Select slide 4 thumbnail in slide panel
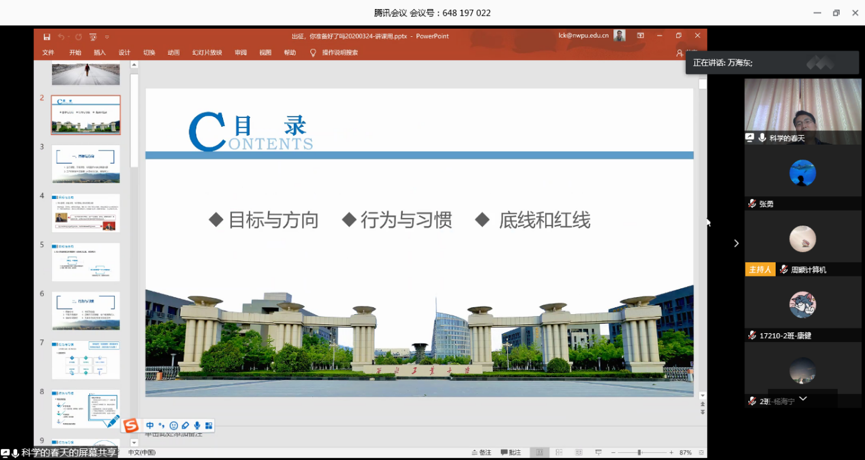 coord(86,213)
